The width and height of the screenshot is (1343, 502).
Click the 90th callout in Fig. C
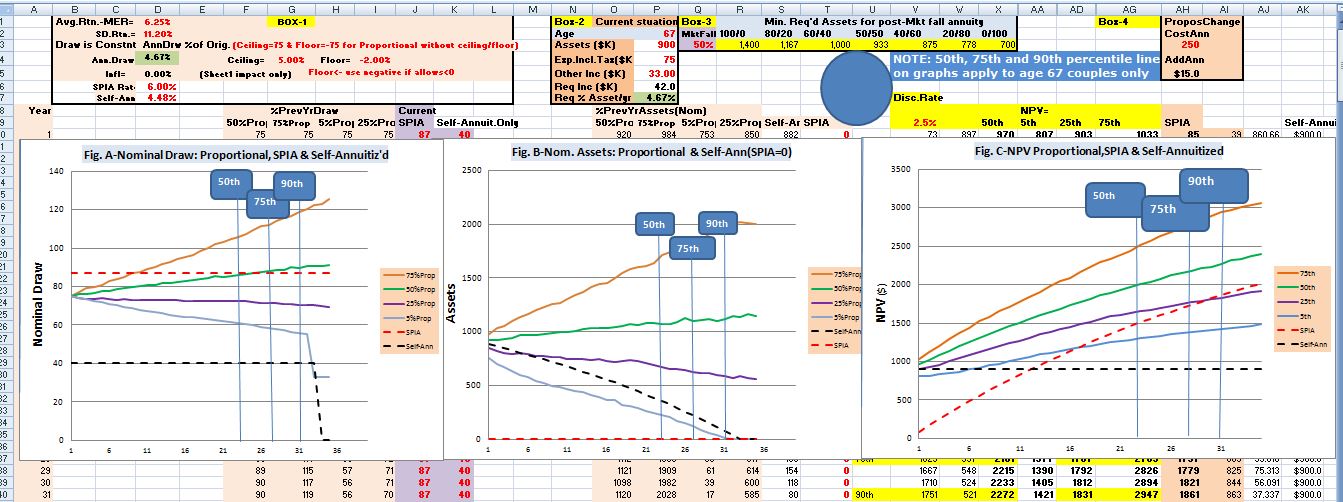[x=1212, y=182]
